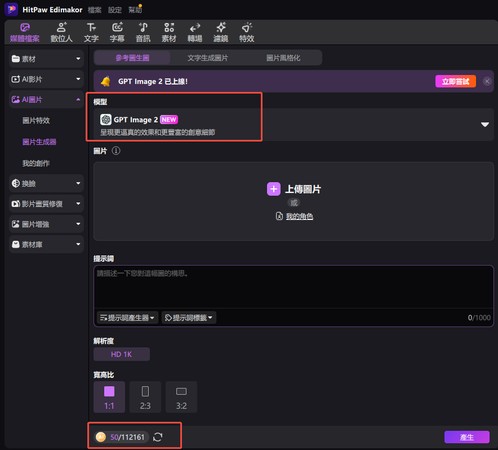The image size is (498, 450).
Task: Select the 2:3 aspect ratio
Action: [145, 397]
